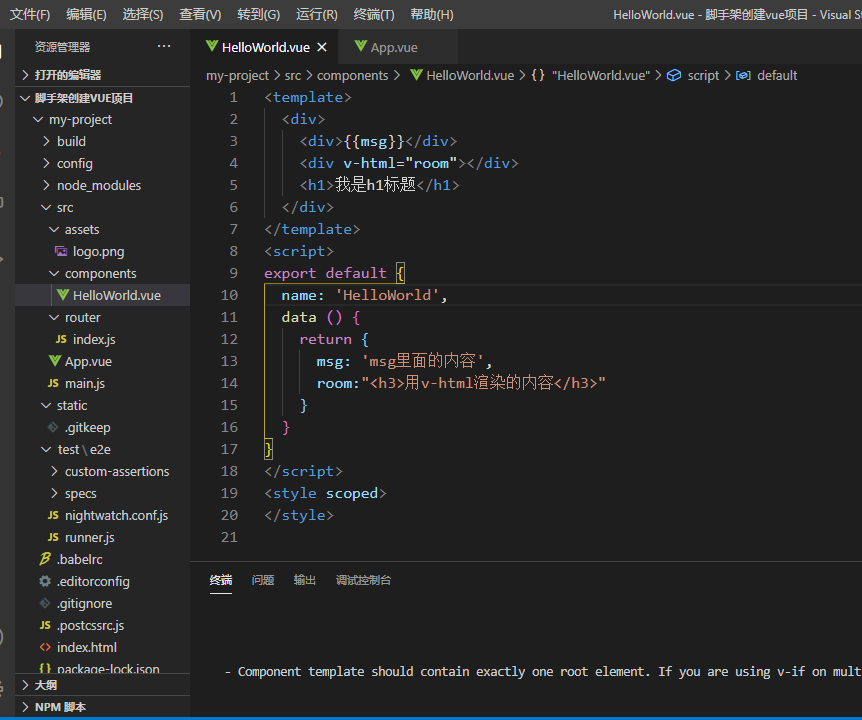The height and width of the screenshot is (720, 862).
Task: Click "room" attribute value on line 4
Action: [x=431, y=163]
